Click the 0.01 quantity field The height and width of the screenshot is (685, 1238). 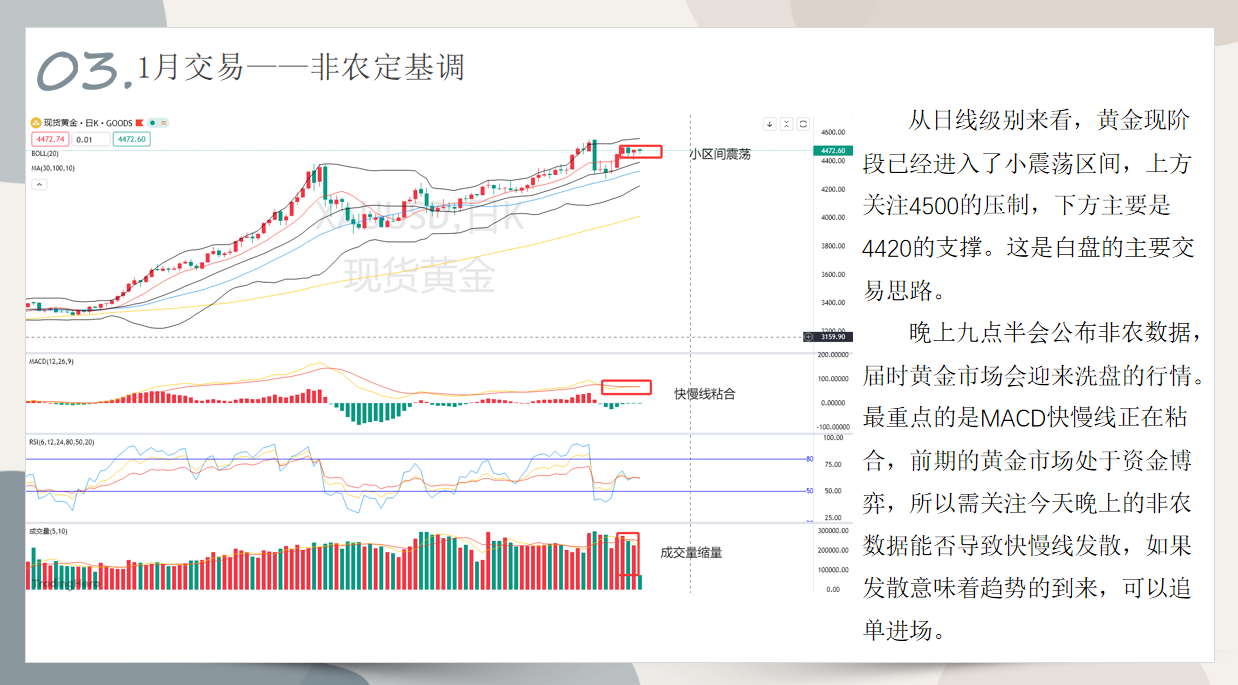coord(90,139)
